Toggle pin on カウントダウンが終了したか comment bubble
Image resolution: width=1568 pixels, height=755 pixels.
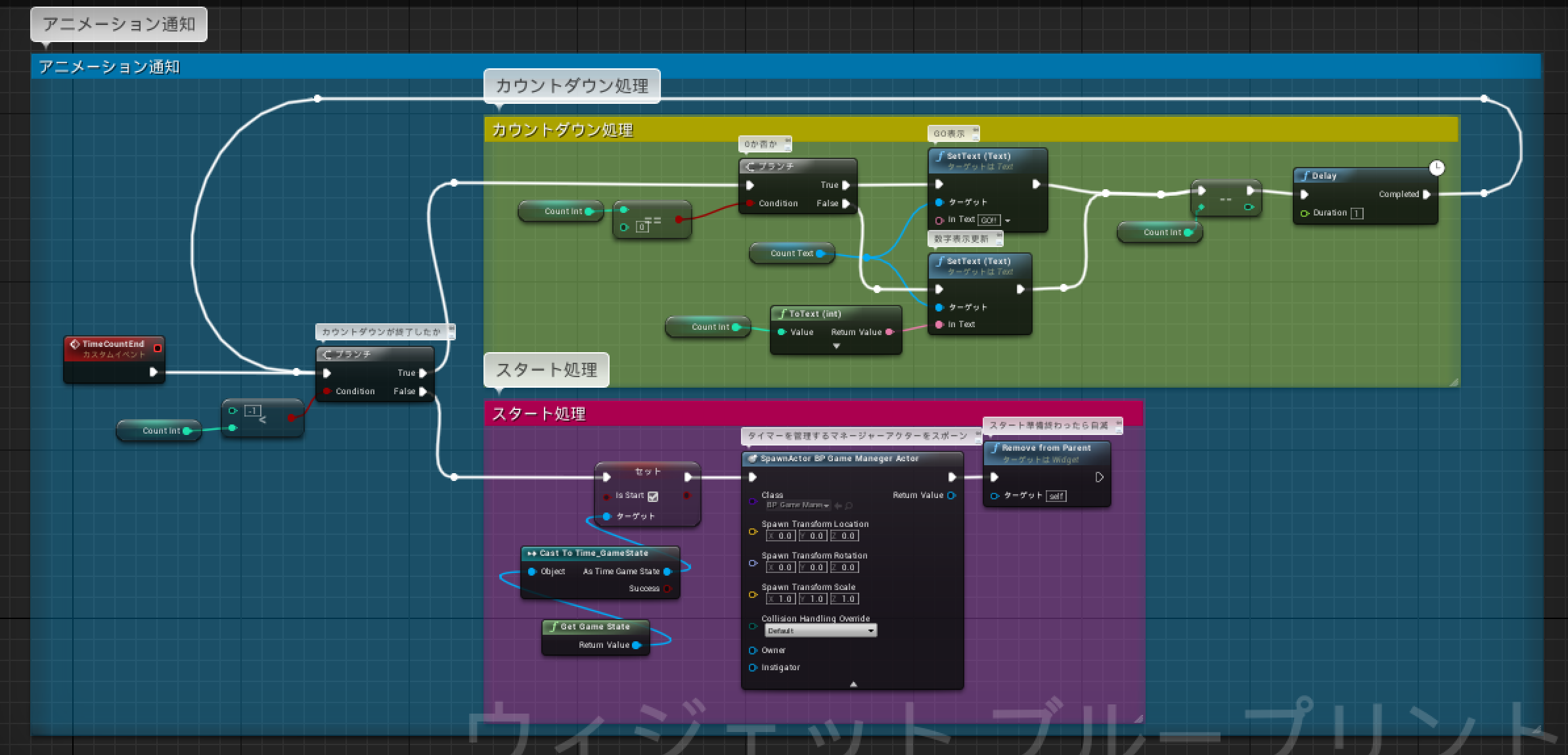pos(451,329)
